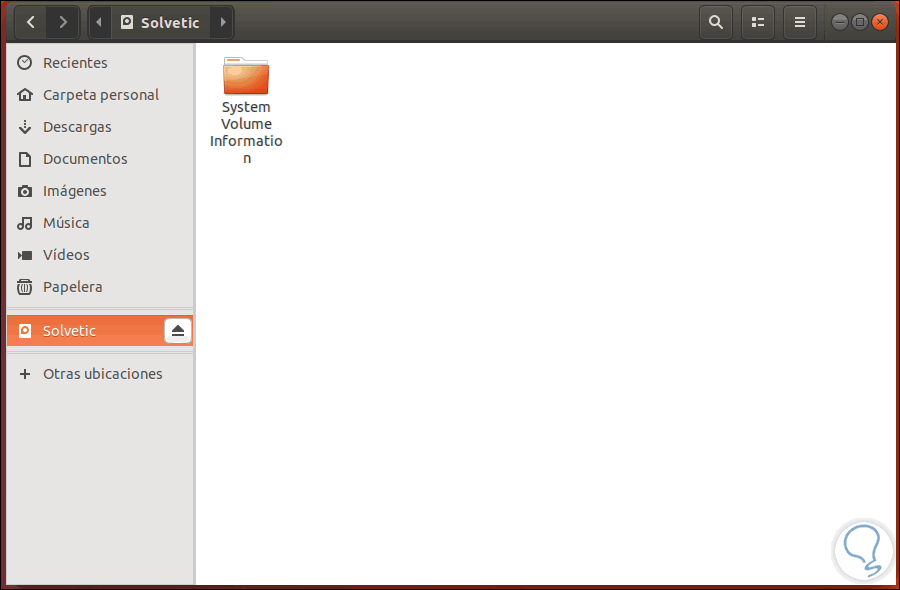The width and height of the screenshot is (900, 590).
Task: Open the hamburger menu
Action: [800, 21]
